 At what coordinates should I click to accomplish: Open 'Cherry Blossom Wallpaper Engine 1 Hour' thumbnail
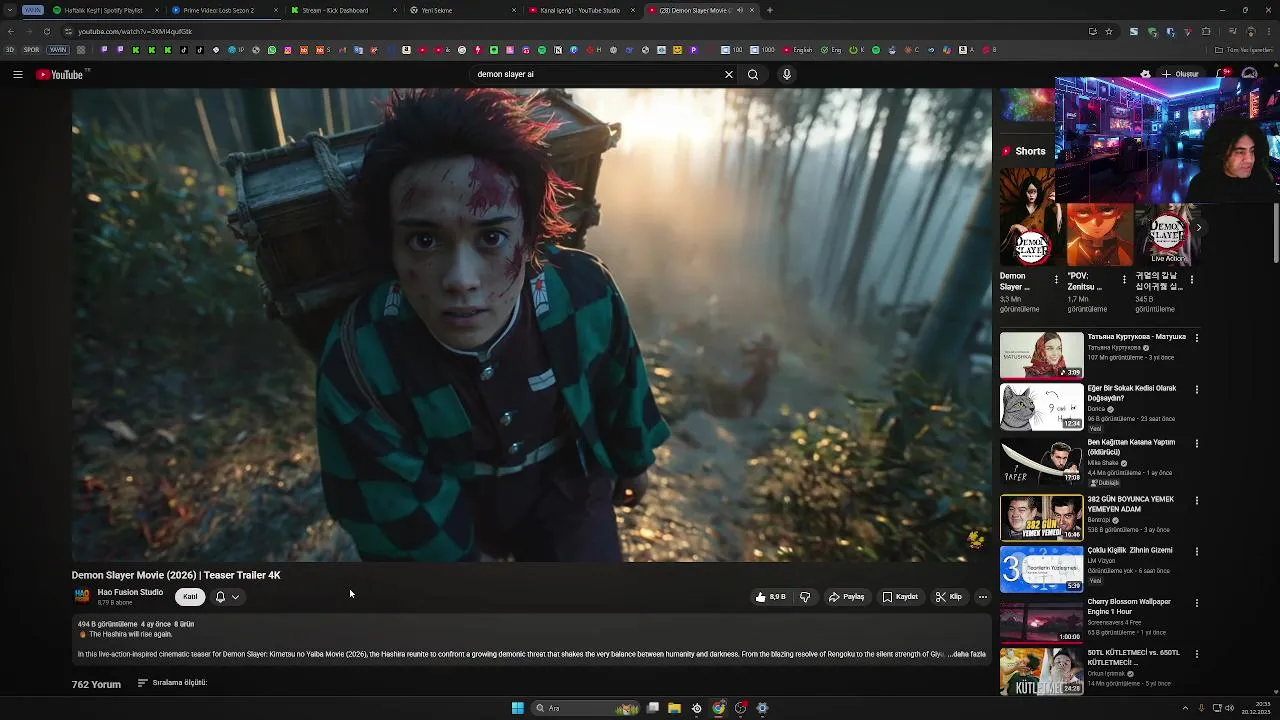1041,620
